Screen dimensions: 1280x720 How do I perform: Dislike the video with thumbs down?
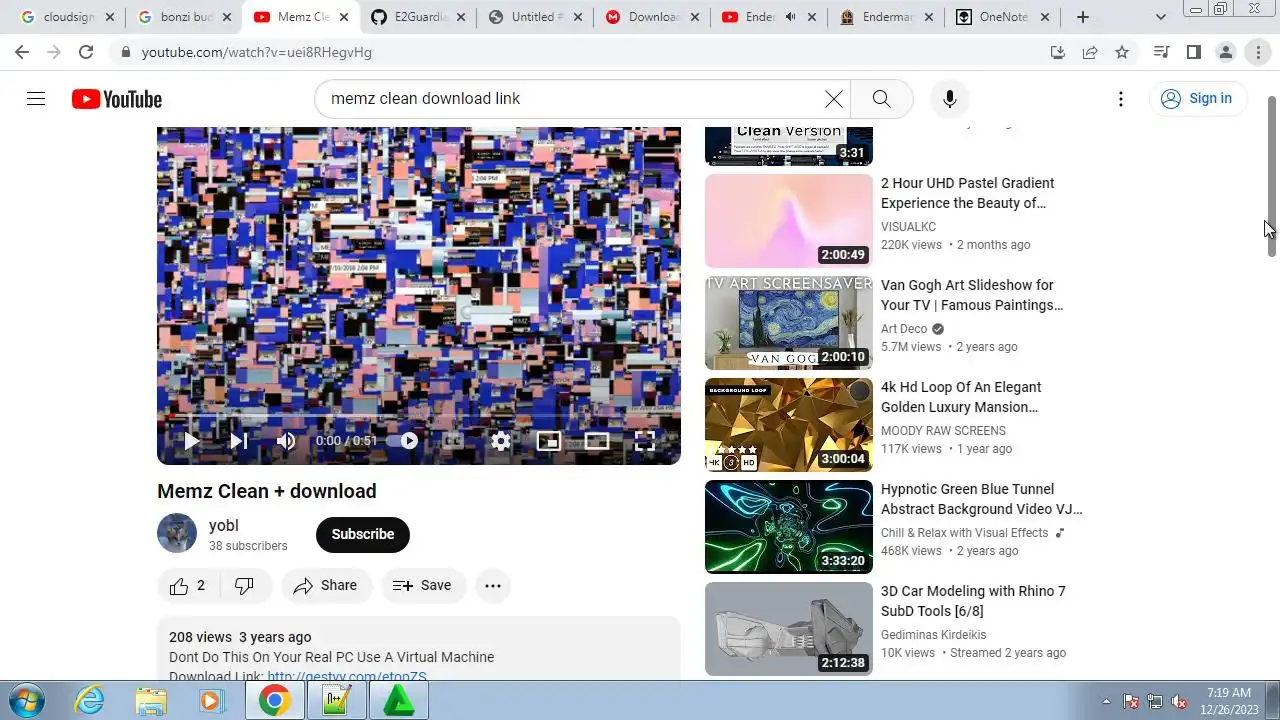coord(245,586)
